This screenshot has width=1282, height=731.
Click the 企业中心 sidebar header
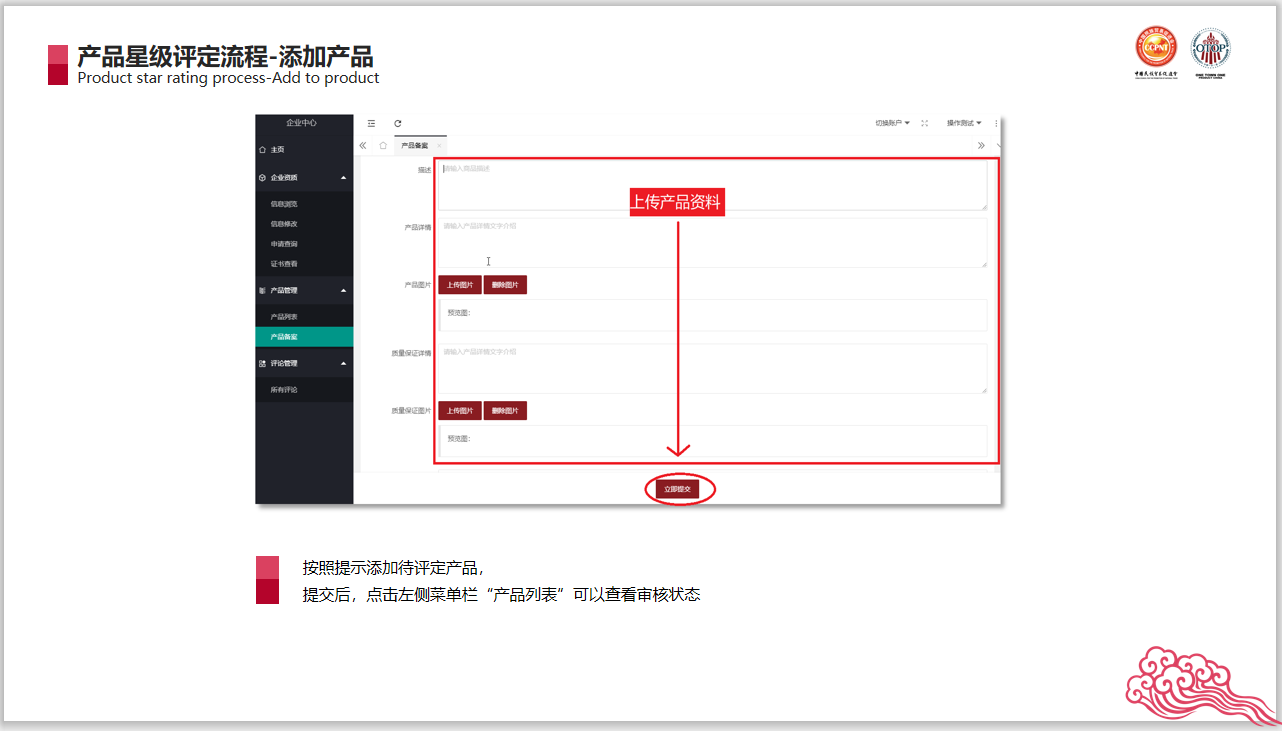302,123
